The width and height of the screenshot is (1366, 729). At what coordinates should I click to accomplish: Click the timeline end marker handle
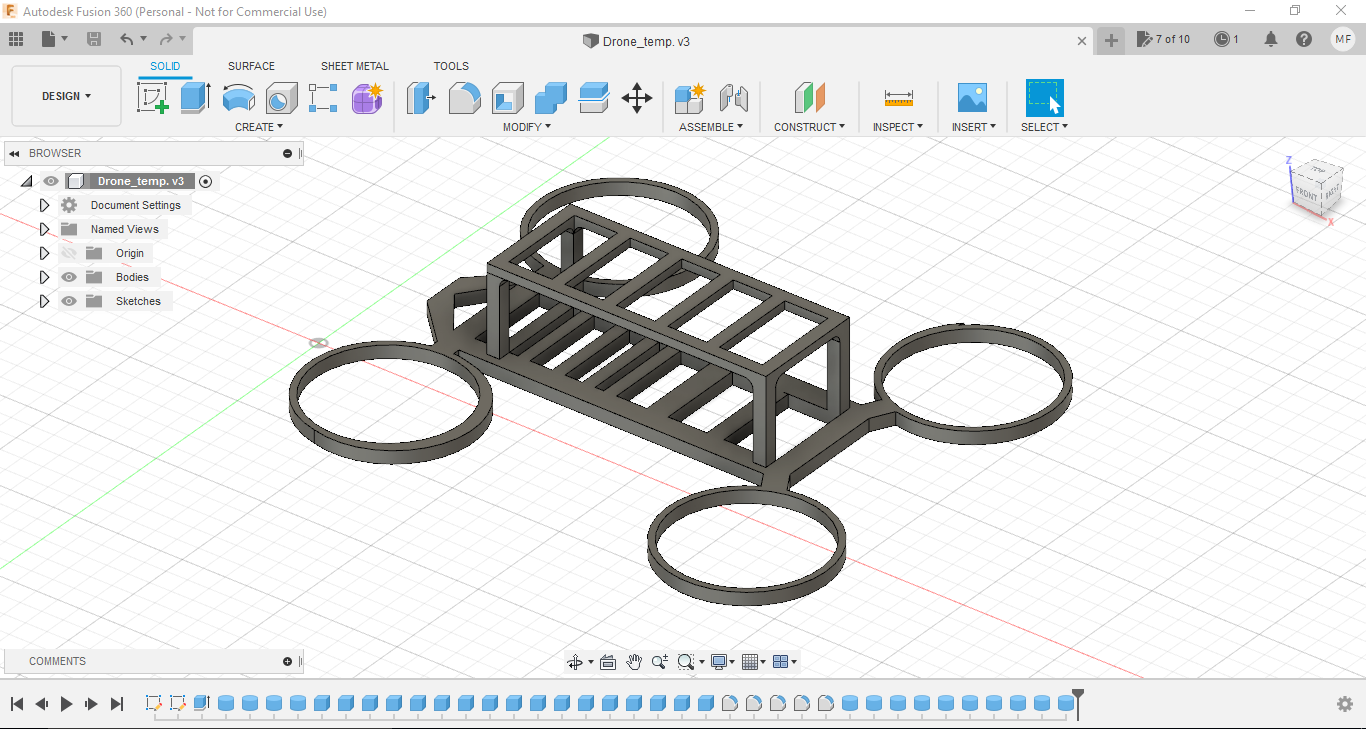click(1078, 694)
